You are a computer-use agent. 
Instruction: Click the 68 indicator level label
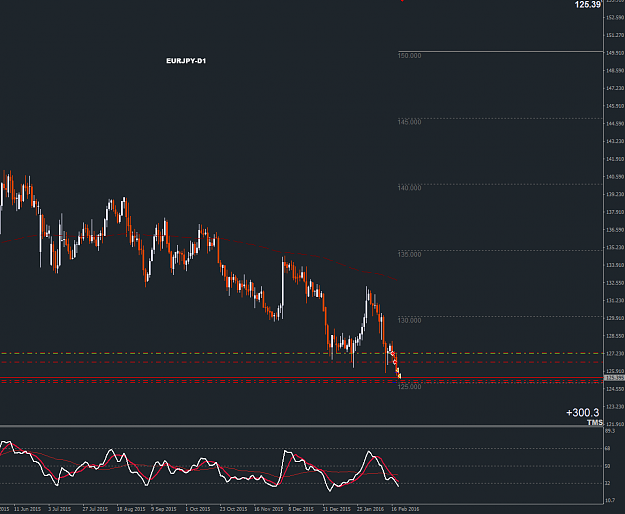[x=607, y=449]
